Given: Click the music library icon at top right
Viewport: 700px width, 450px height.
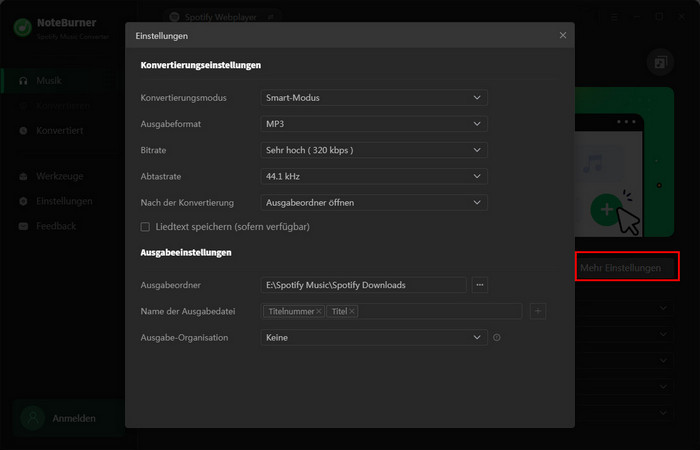Looking at the screenshot, I should click(660, 62).
